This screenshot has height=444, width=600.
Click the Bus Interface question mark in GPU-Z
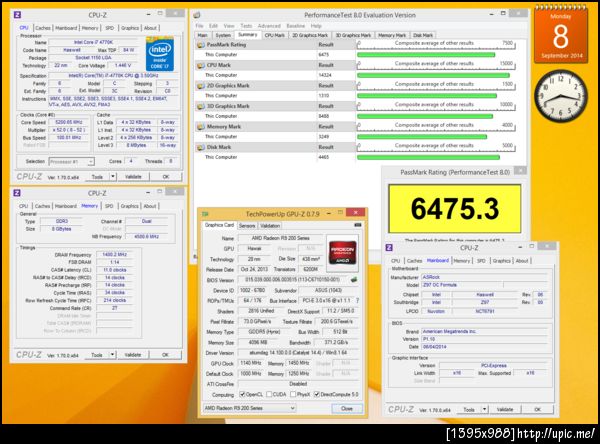[357, 301]
